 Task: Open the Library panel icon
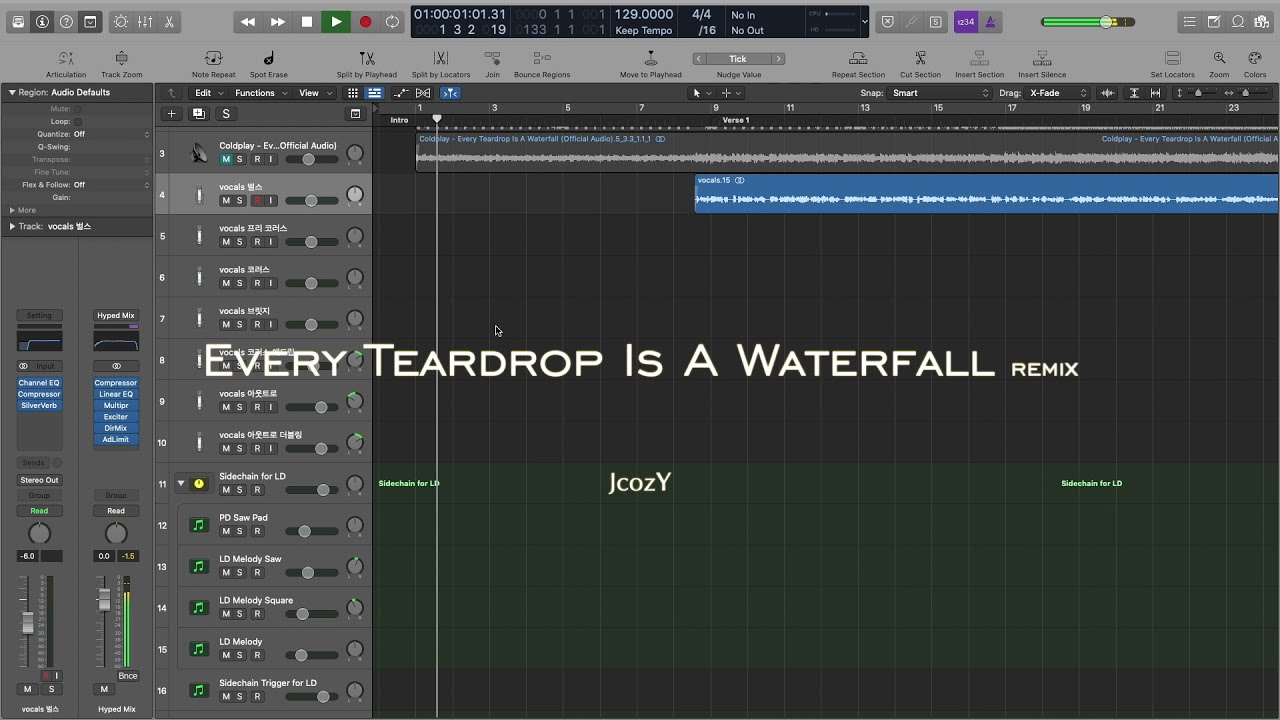tap(18, 22)
